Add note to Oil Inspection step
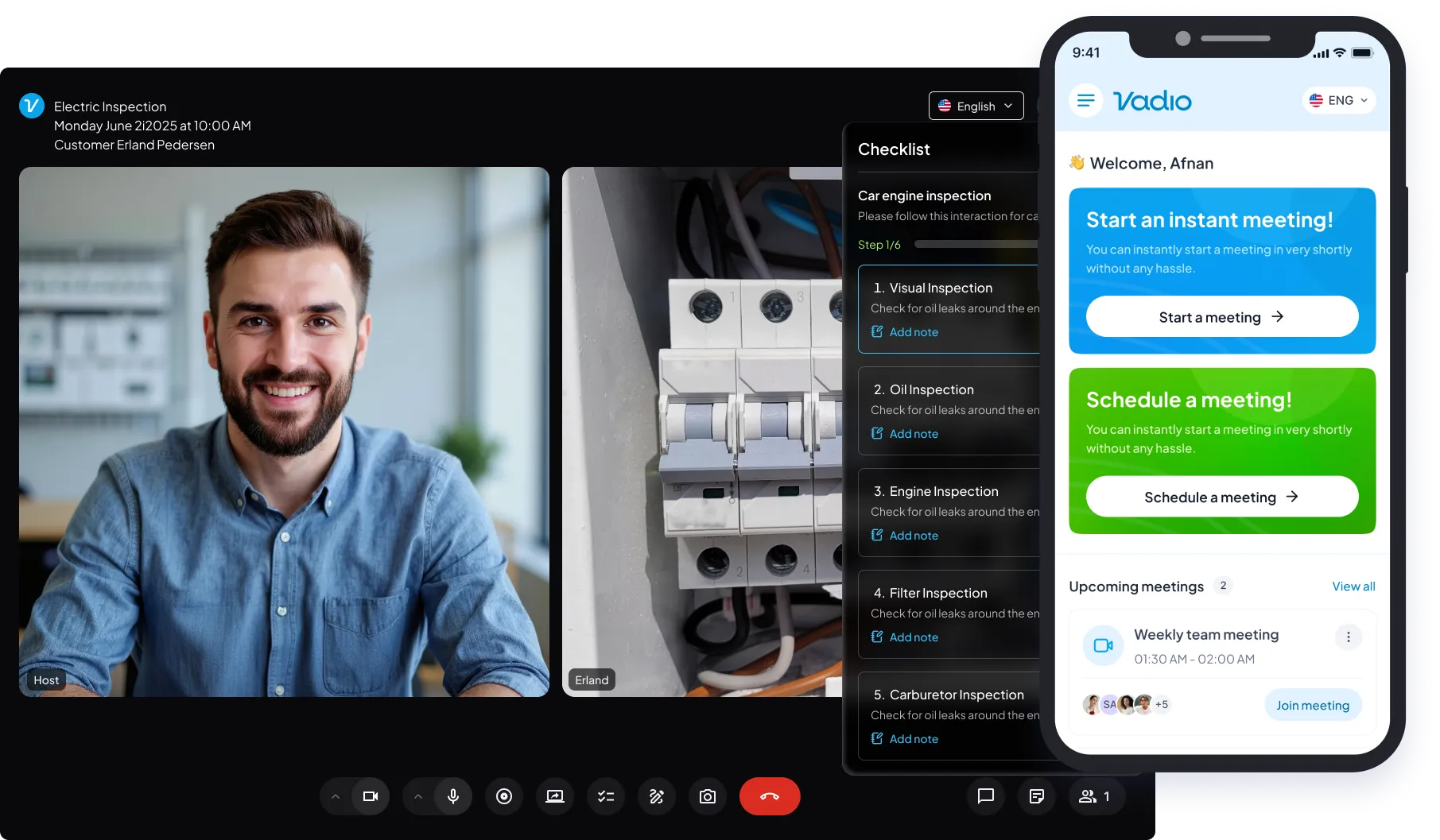This screenshot has height=840, width=1440. 905,434
